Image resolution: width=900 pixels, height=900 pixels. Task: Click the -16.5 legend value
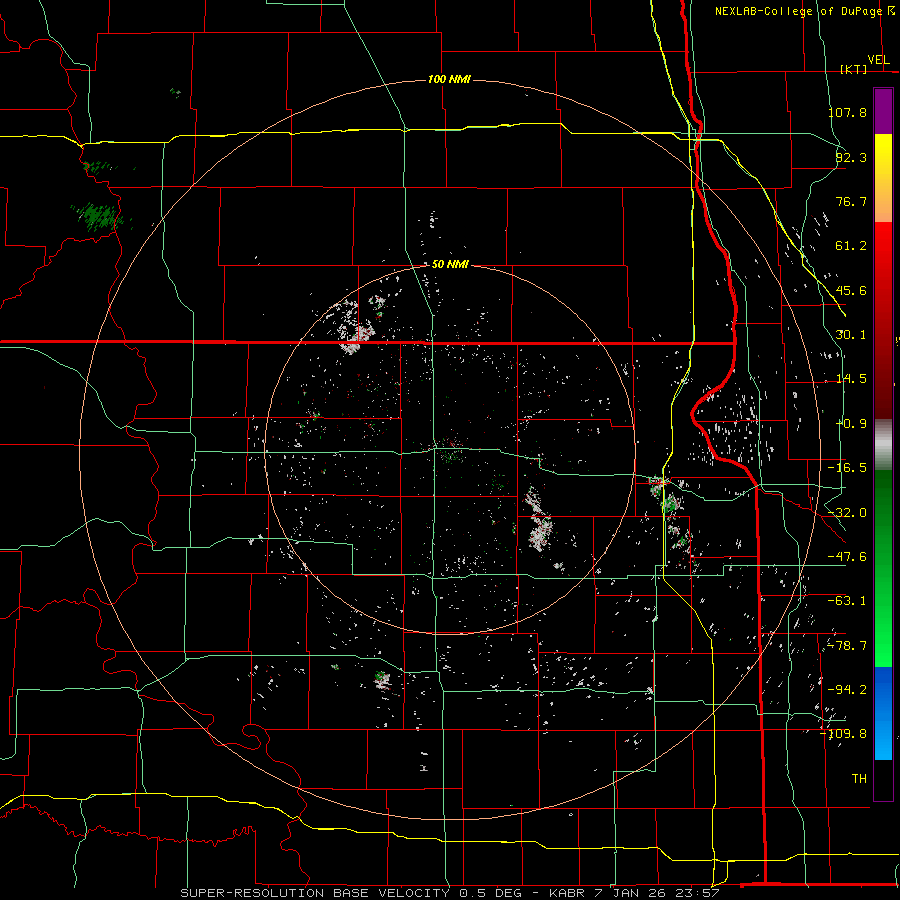point(847,468)
